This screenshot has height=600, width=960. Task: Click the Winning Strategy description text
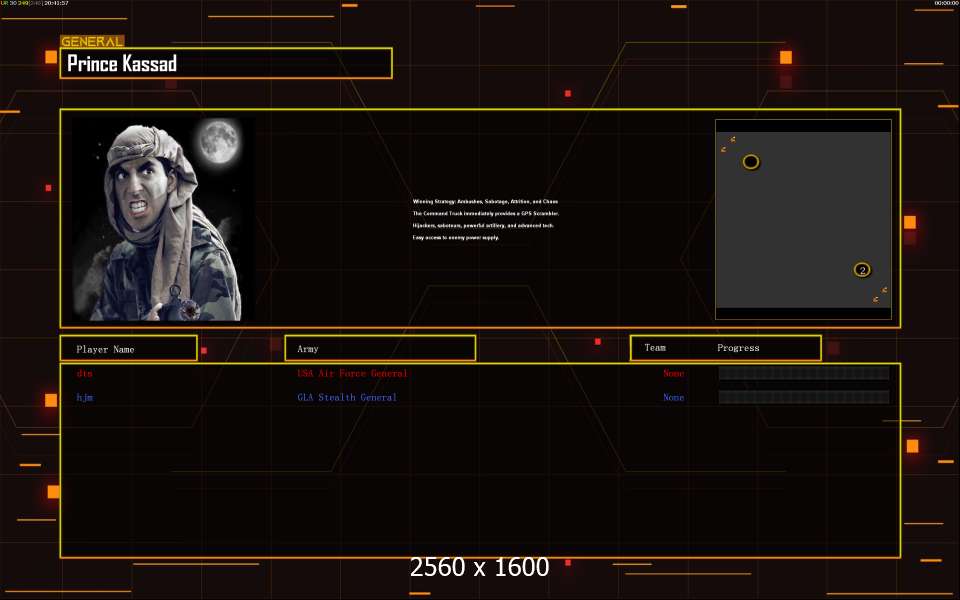[x=485, y=219]
